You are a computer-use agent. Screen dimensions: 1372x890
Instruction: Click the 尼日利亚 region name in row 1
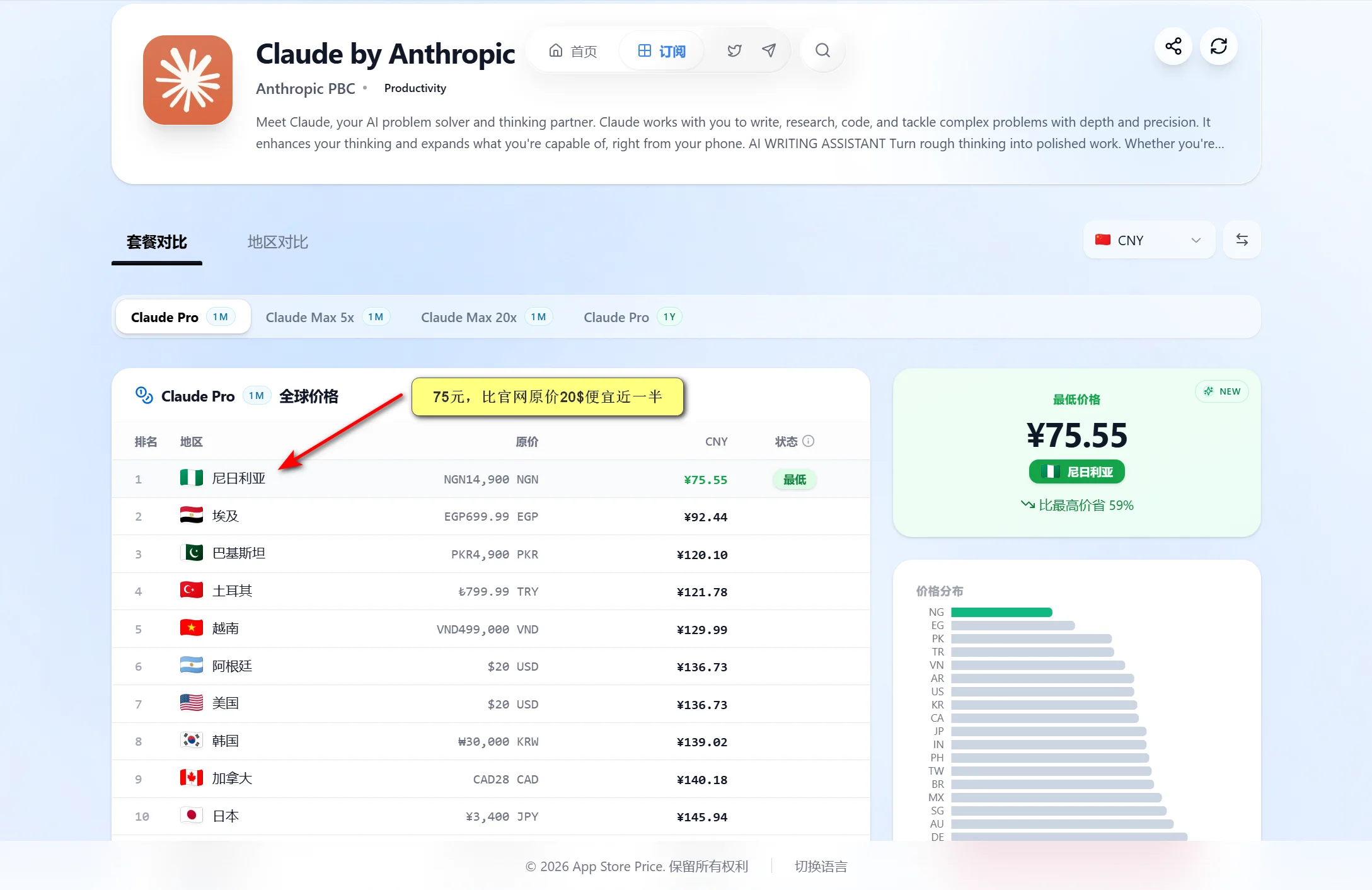(x=239, y=478)
